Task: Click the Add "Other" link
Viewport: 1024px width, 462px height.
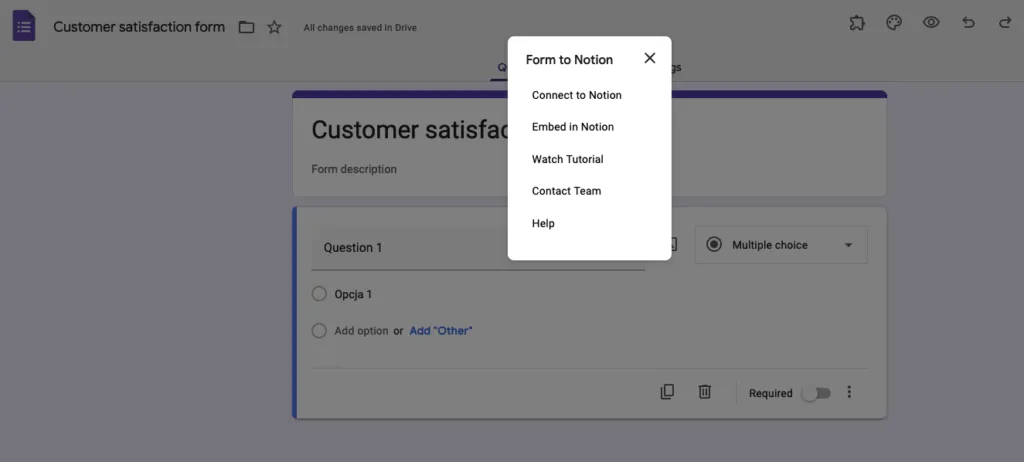Action: click(440, 330)
